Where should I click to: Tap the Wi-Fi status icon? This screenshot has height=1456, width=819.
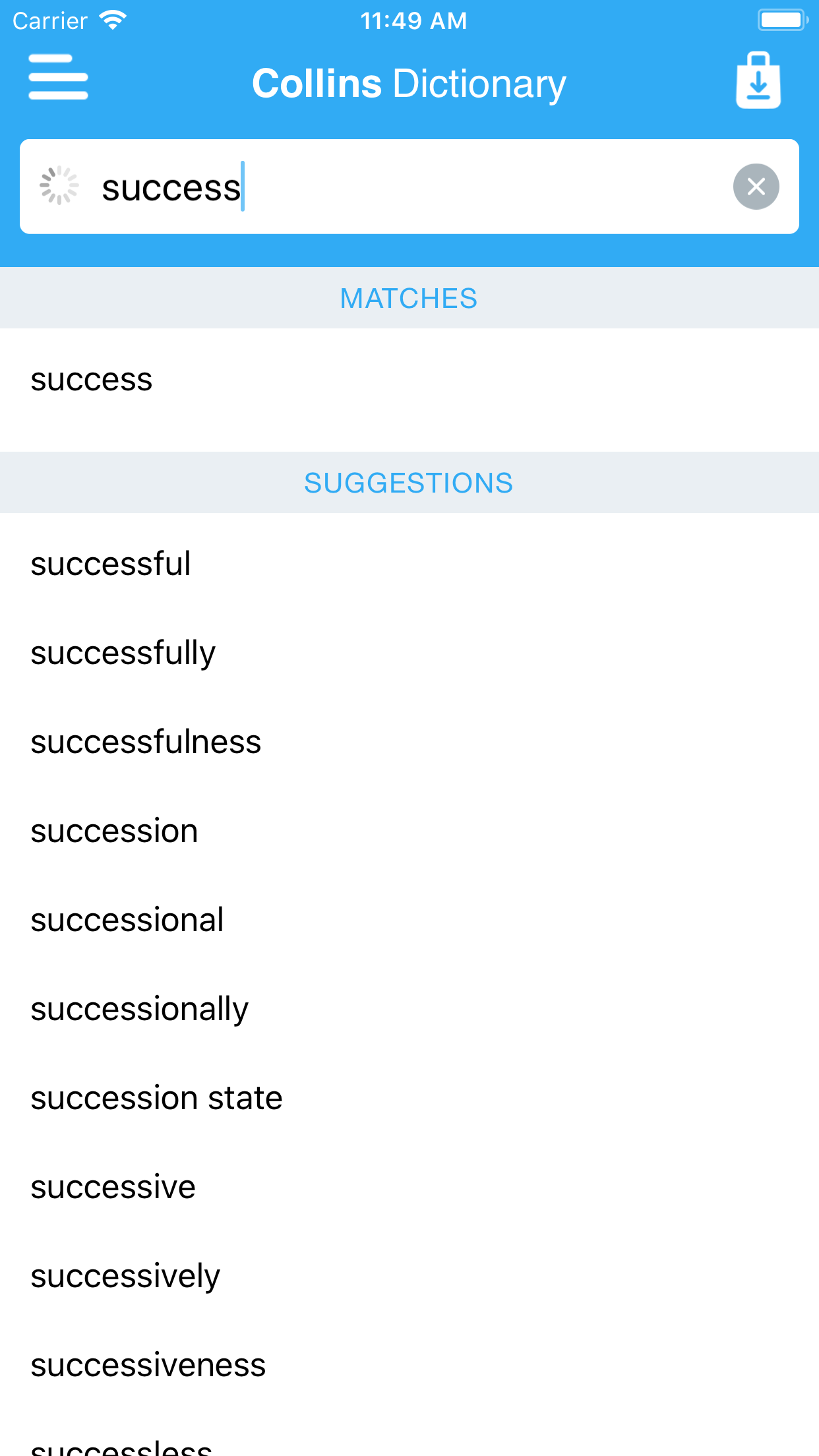click(113, 20)
